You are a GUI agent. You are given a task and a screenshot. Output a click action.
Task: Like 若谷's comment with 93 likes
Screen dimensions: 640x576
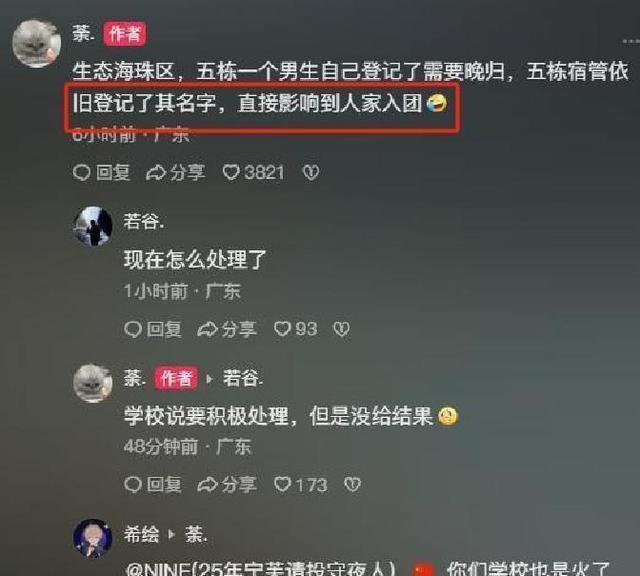click(296, 329)
